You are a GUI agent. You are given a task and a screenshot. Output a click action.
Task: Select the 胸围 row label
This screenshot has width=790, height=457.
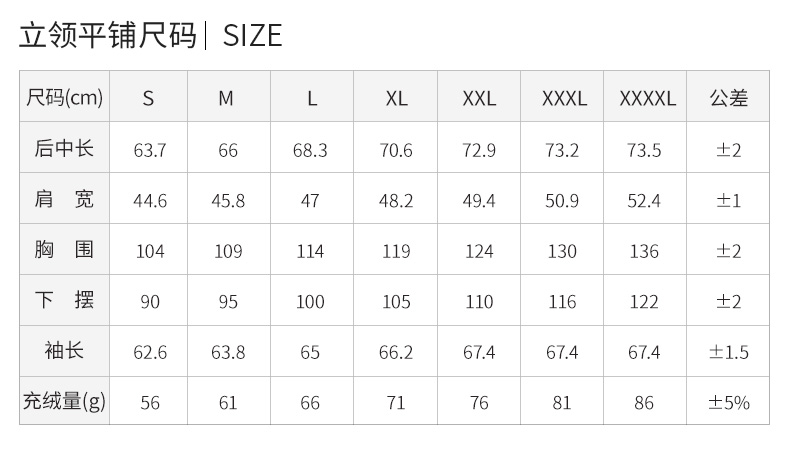point(64,249)
